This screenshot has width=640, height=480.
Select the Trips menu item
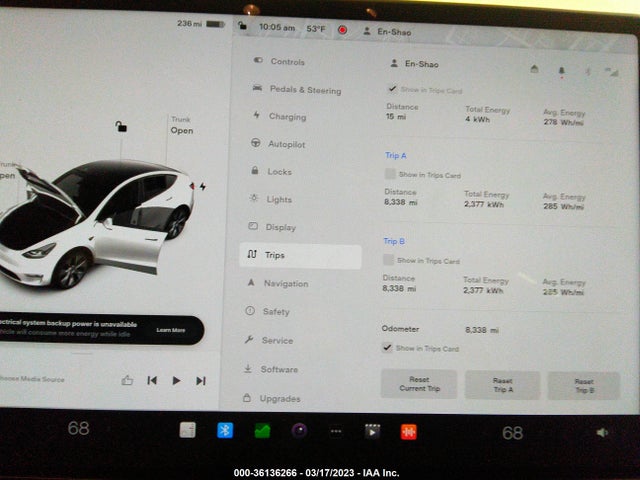[x=300, y=256]
